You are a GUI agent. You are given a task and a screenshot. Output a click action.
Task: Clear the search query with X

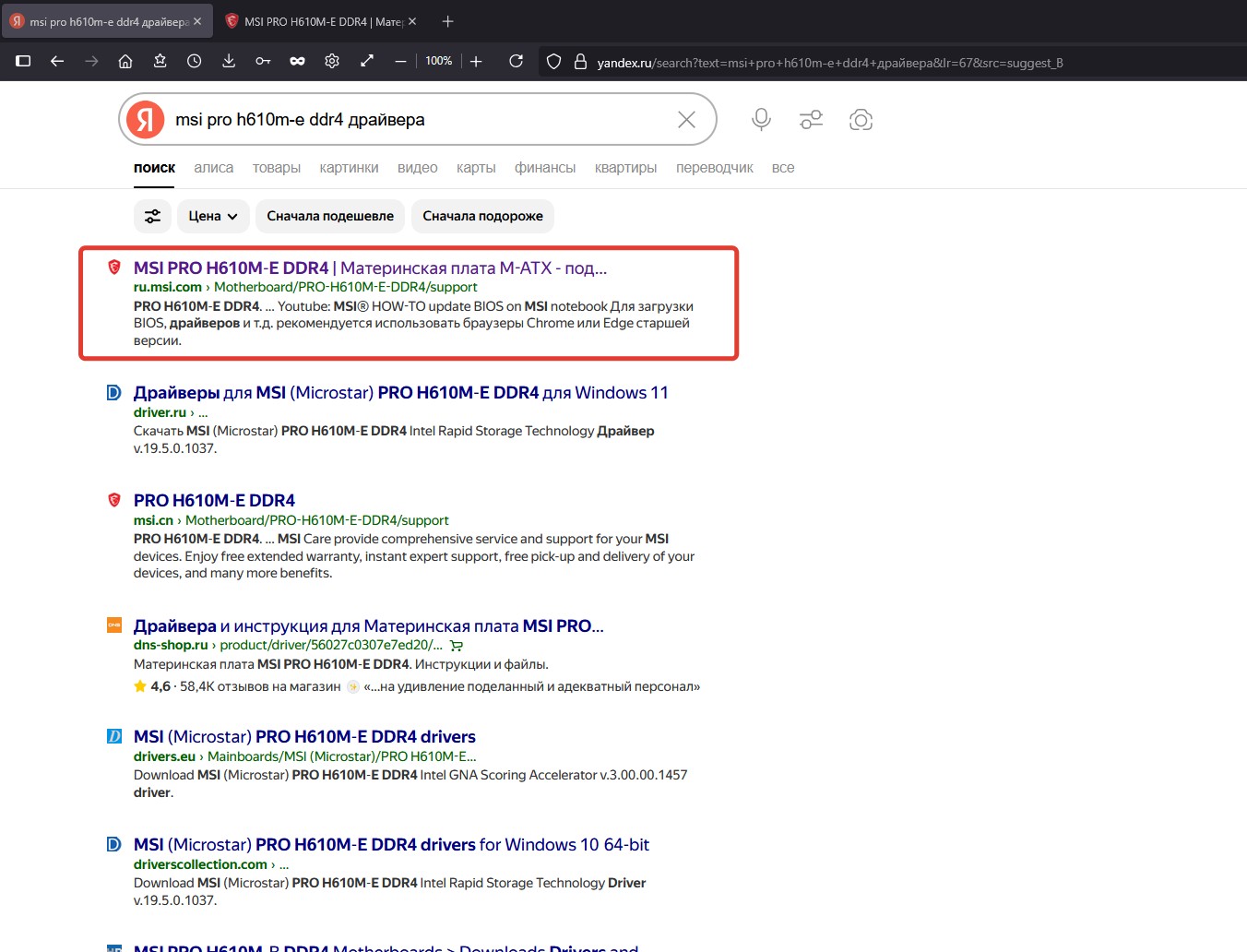pos(686,119)
